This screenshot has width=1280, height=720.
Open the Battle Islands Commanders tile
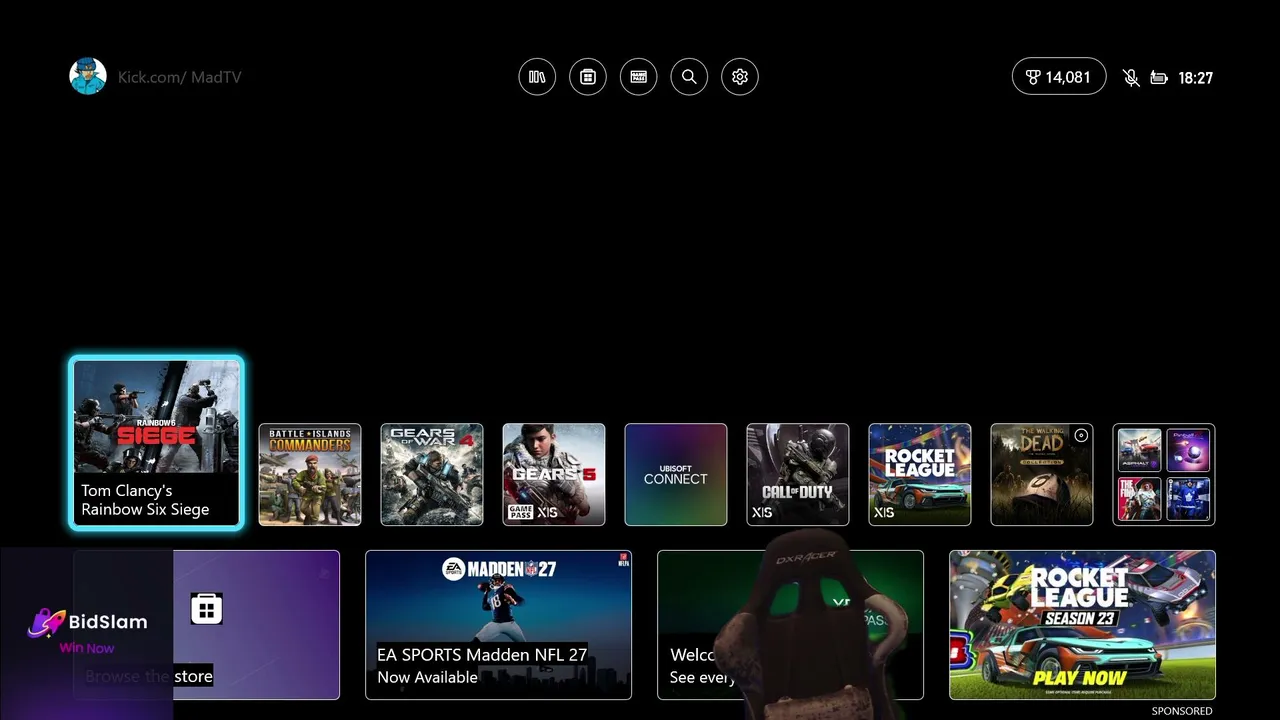point(310,474)
